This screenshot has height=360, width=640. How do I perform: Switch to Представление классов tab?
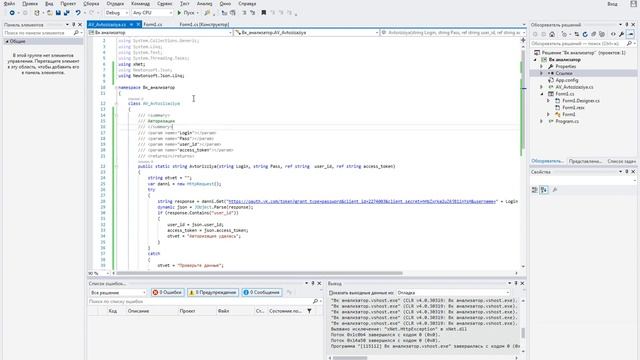pos(585,161)
